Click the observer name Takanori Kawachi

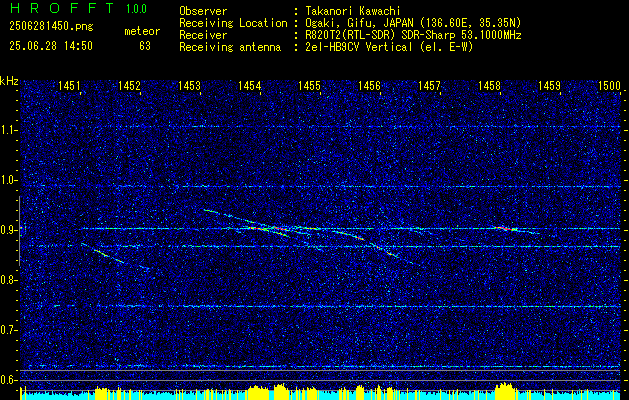pyautogui.click(x=351, y=11)
